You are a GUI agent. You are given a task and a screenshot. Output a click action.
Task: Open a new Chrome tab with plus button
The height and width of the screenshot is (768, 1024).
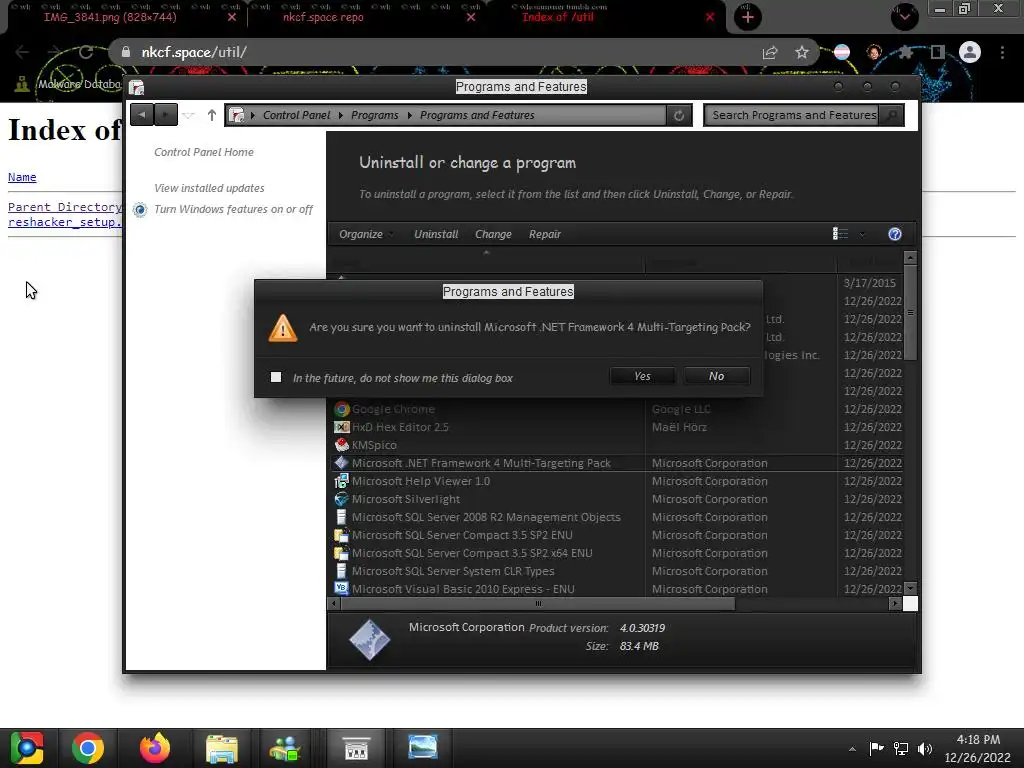tap(748, 17)
